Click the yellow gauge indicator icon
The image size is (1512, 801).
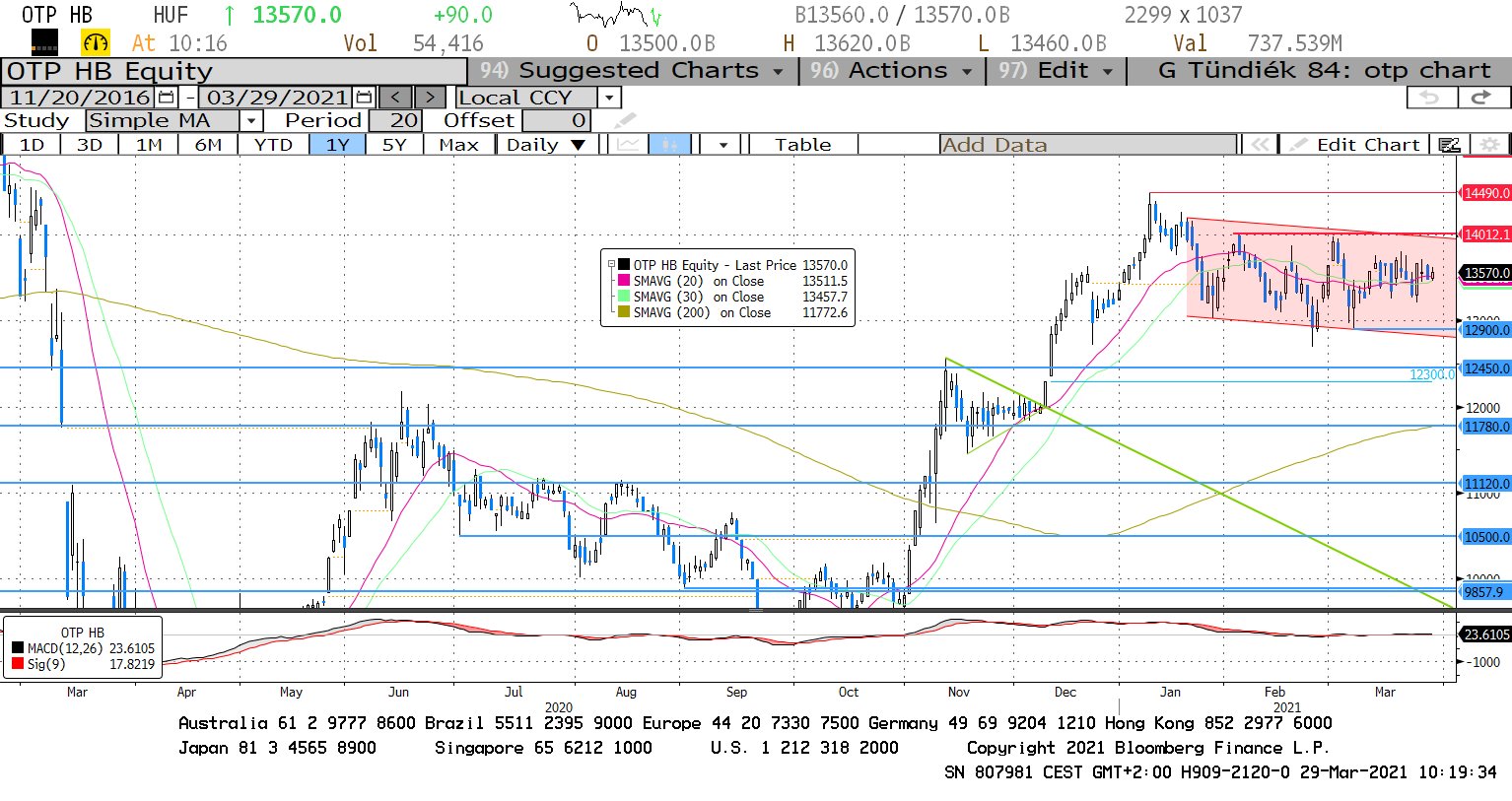tap(96, 42)
